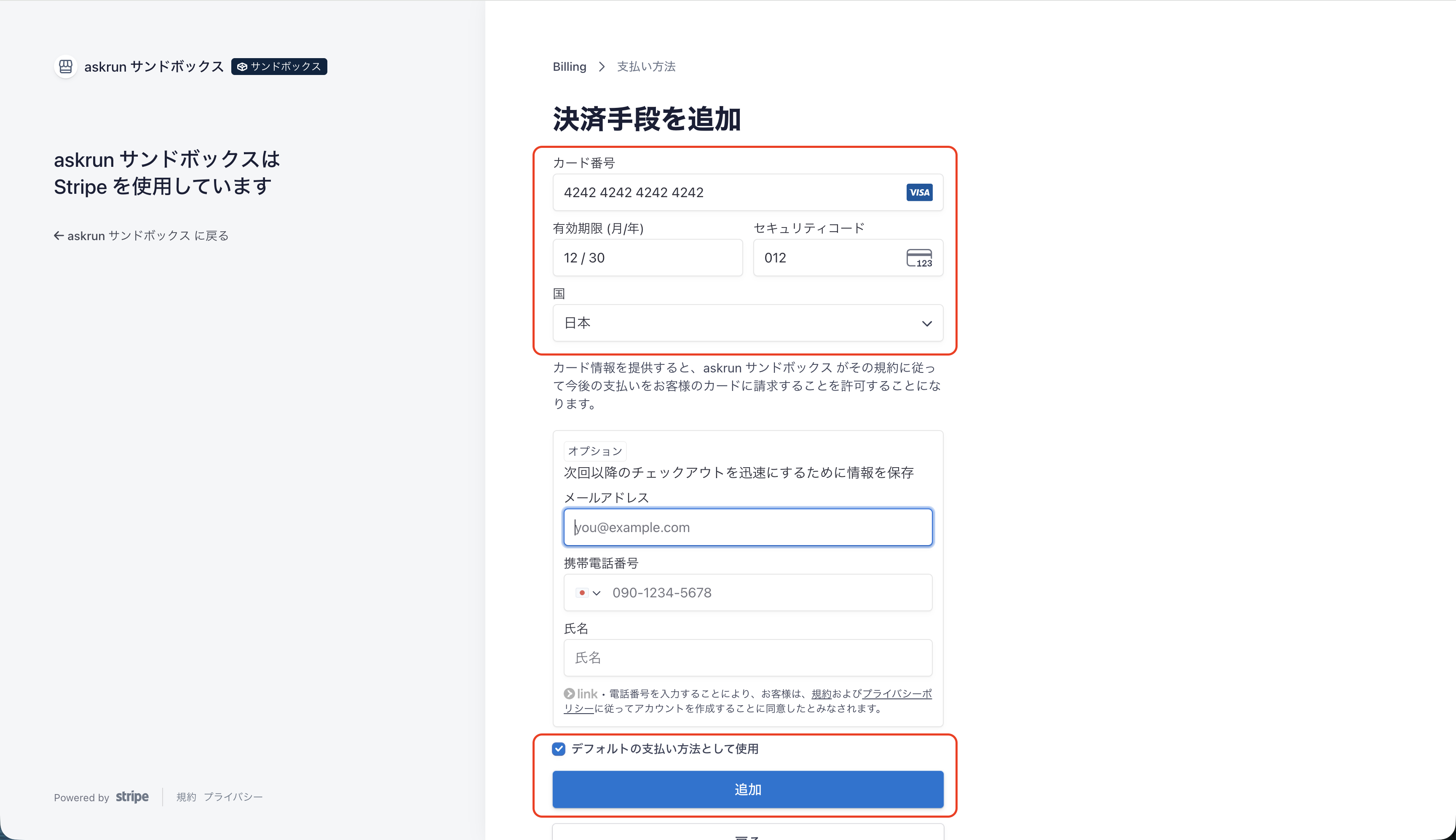1456x840 pixels.
Task: Go to Billing in the breadcrumb
Action: (x=569, y=67)
